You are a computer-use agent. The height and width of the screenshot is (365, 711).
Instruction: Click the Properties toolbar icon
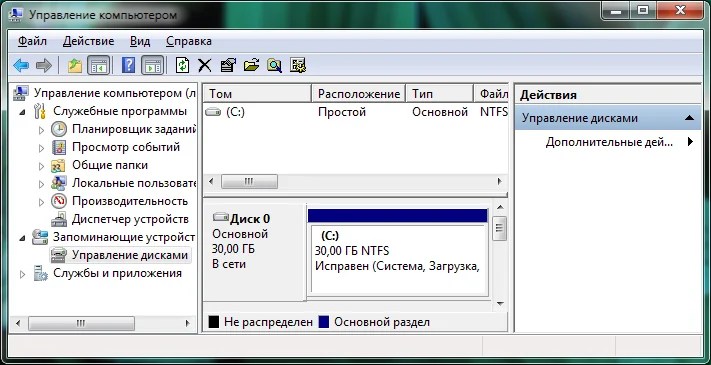coord(228,66)
